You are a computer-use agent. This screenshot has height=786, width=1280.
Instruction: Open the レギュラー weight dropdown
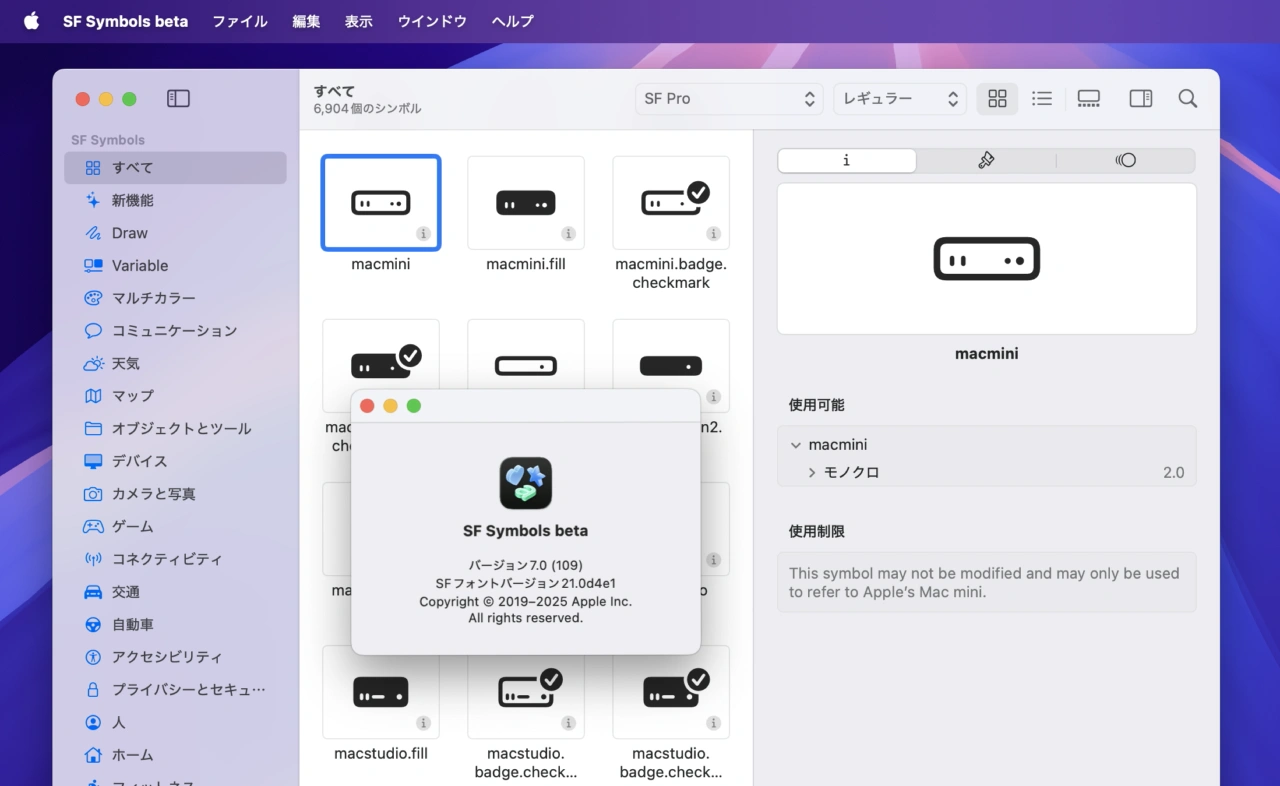(x=900, y=98)
